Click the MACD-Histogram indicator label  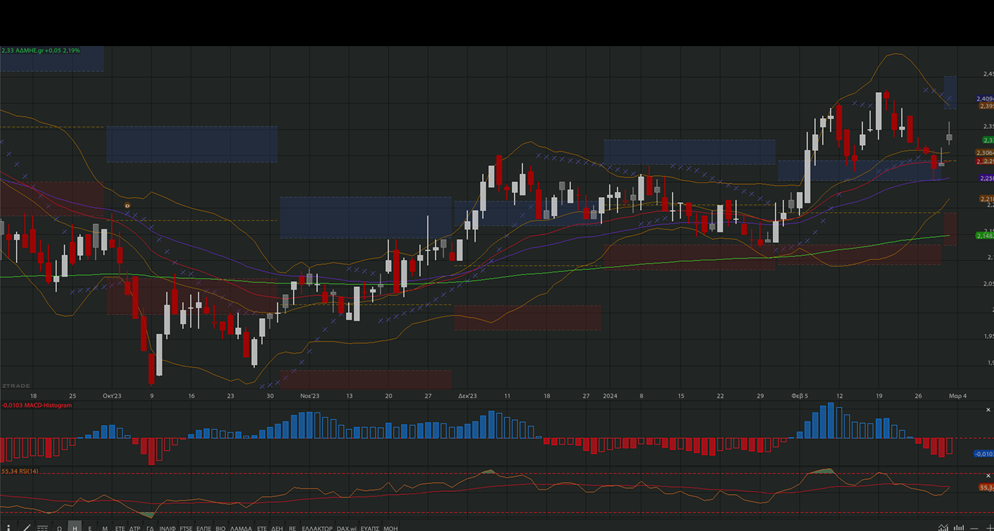coord(37,405)
